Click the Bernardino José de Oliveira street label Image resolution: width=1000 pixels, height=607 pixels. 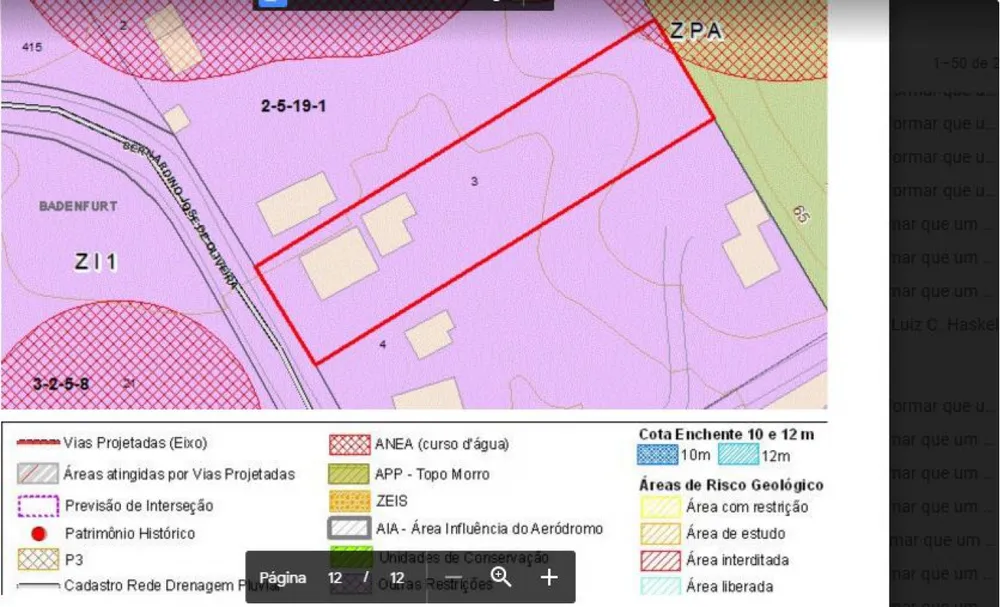pyautogui.click(x=180, y=216)
